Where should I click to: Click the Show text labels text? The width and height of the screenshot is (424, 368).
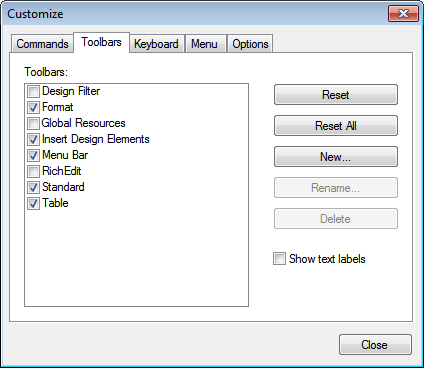[327, 259]
